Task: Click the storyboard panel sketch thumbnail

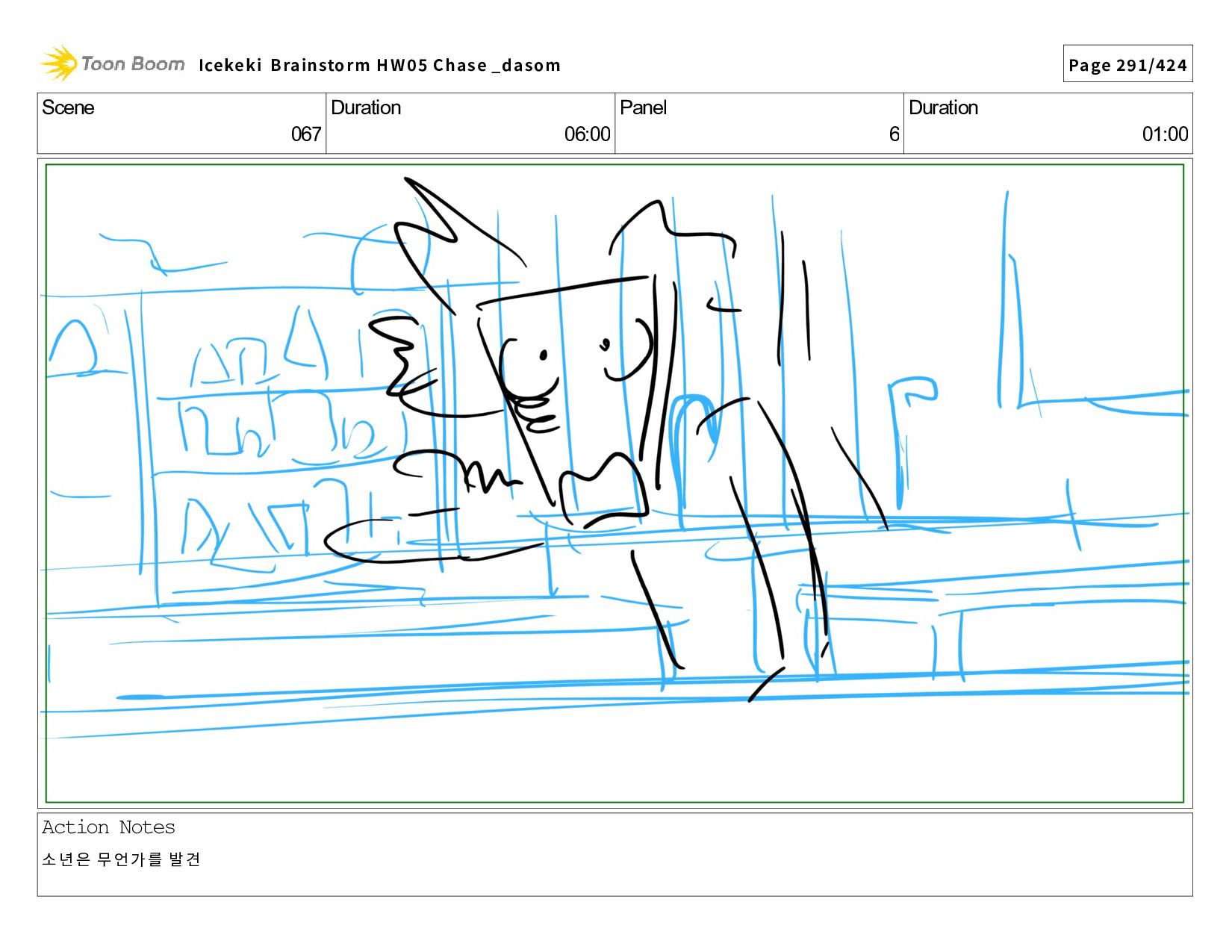Action: (x=615, y=483)
